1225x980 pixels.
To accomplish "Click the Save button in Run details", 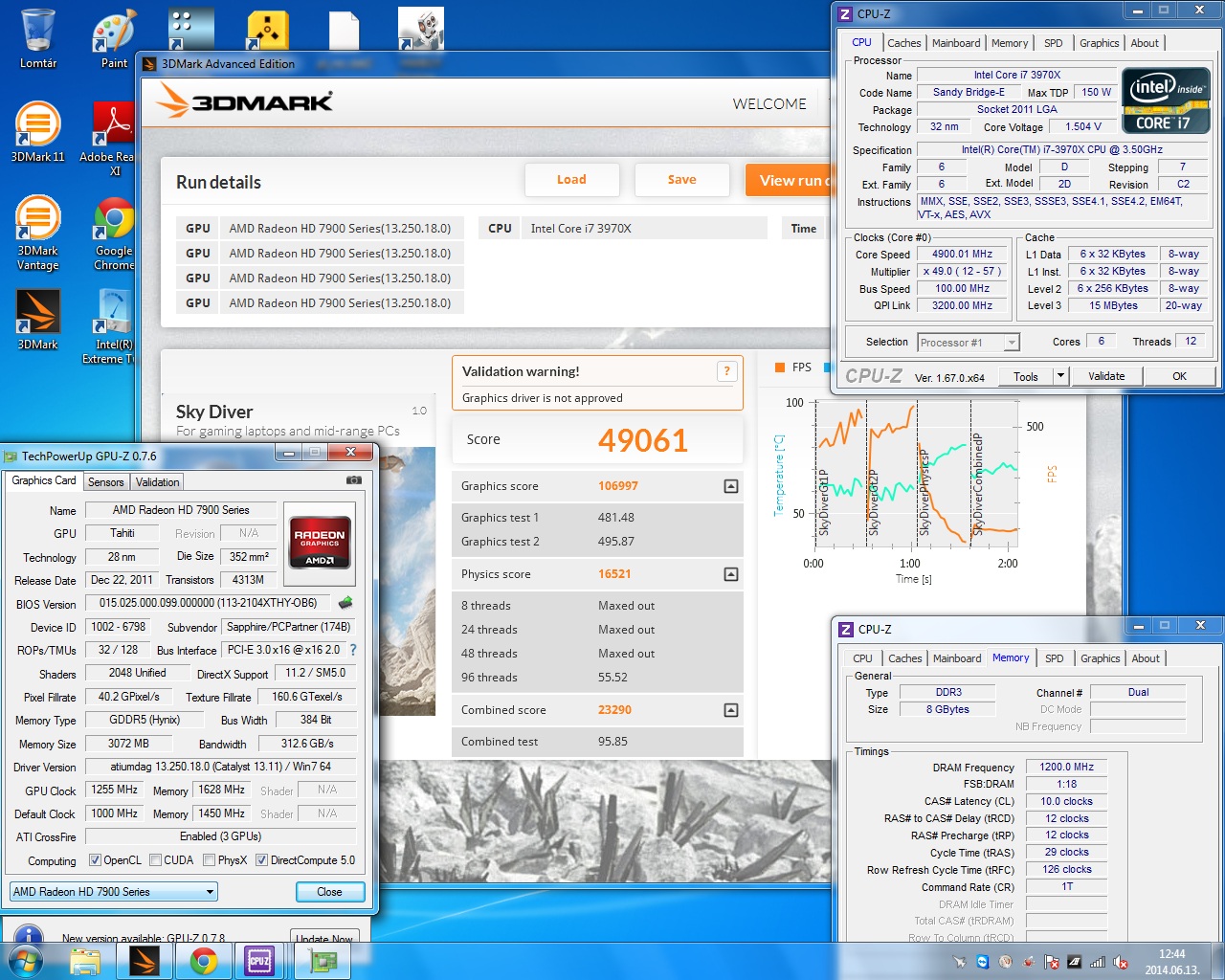I will [x=681, y=180].
